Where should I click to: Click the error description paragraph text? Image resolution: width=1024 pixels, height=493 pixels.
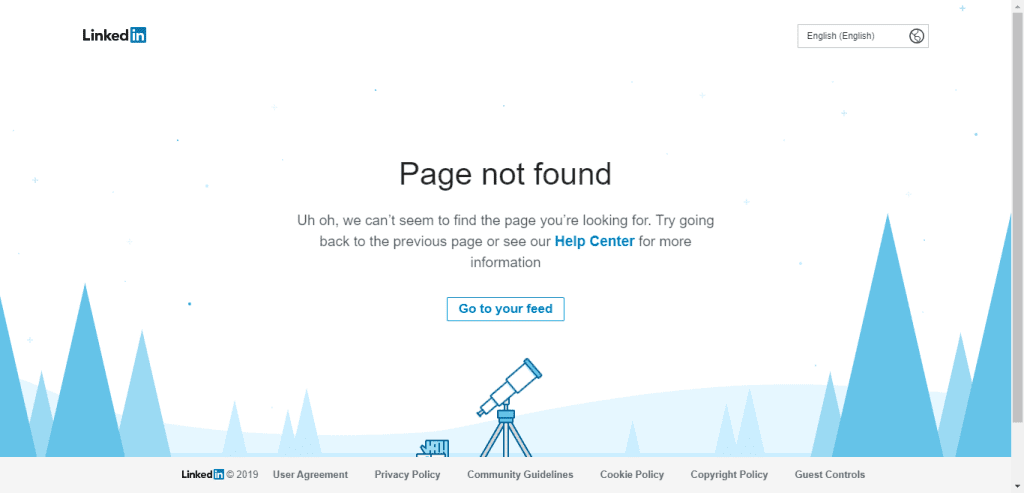tap(505, 241)
